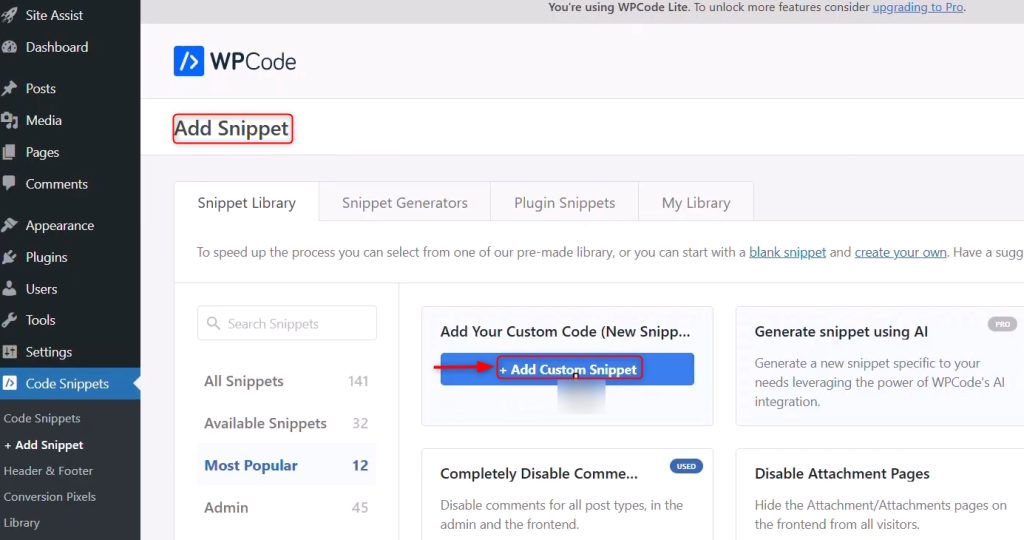Viewport: 1024px width, 540px height.
Task: Follow the upgrading to Pro link
Action: (x=918, y=7)
